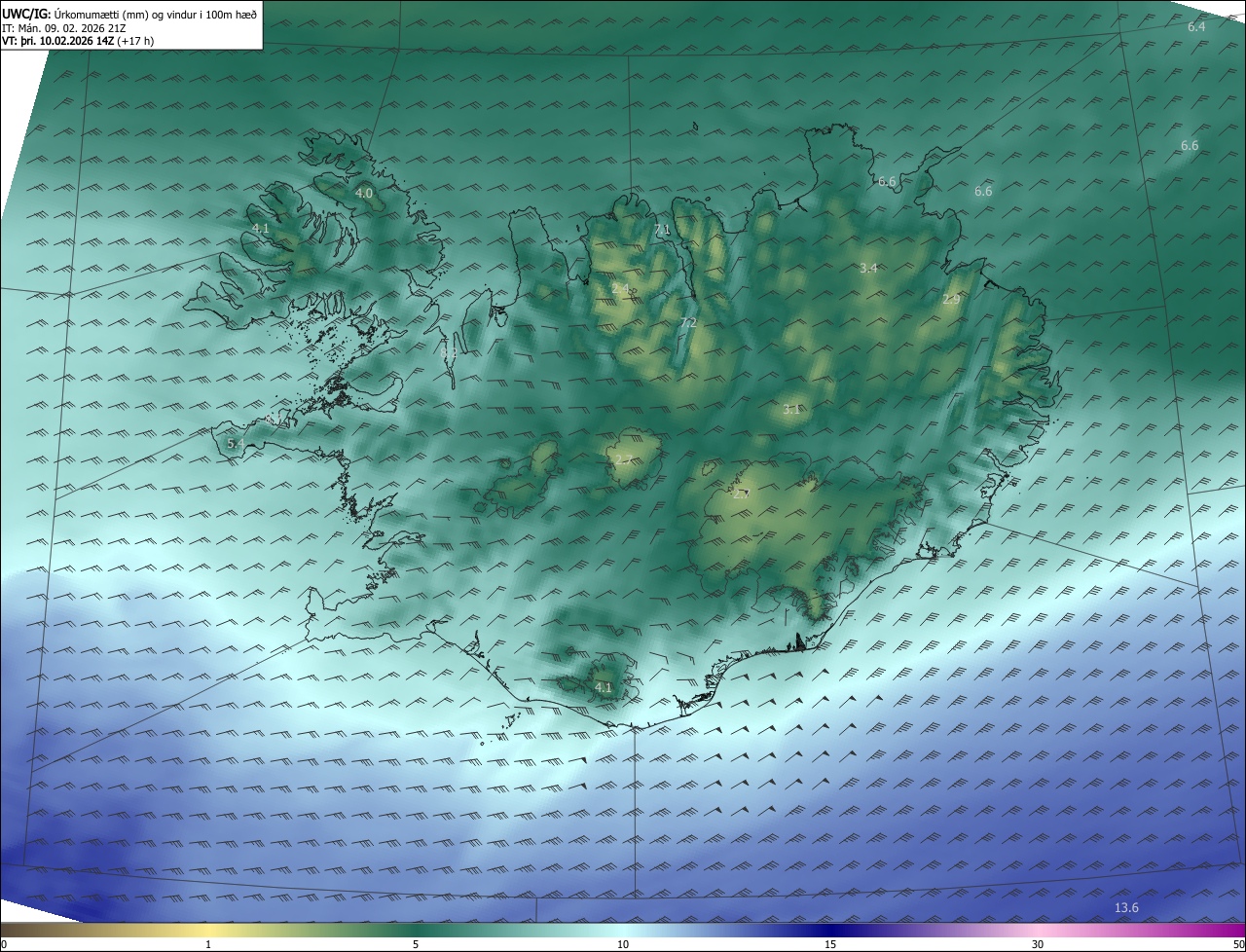Click the 5.4 value label
The image size is (1246, 952).
pyautogui.click(x=236, y=443)
